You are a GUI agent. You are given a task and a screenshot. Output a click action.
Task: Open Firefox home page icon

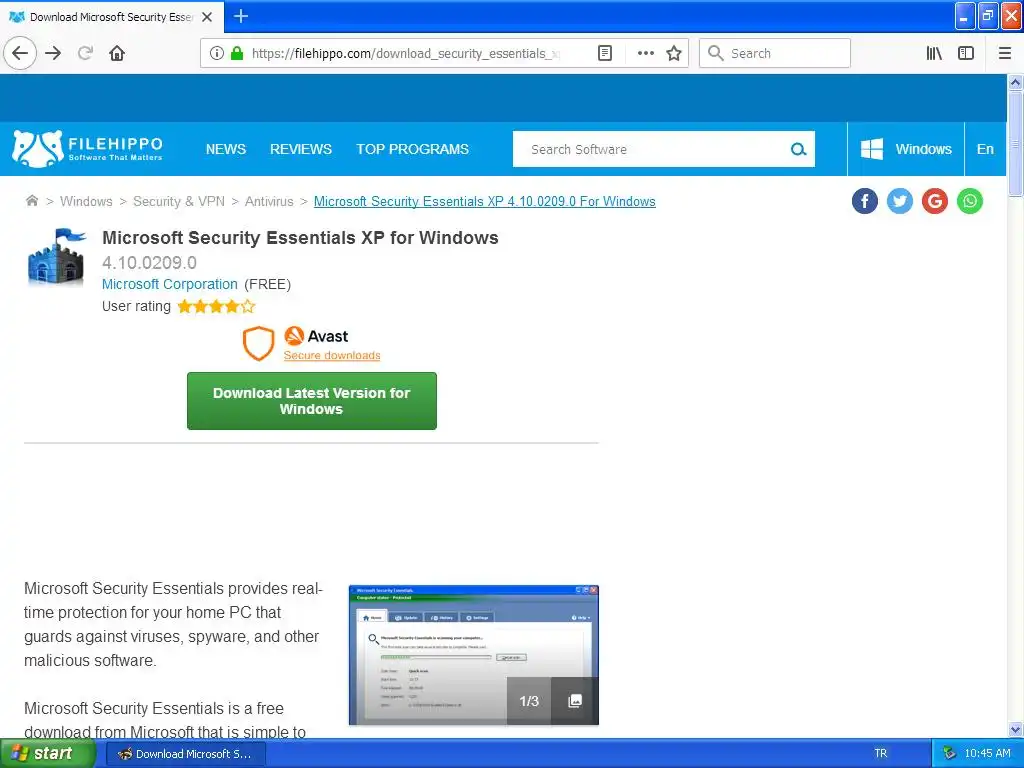(x=117, y=53)
